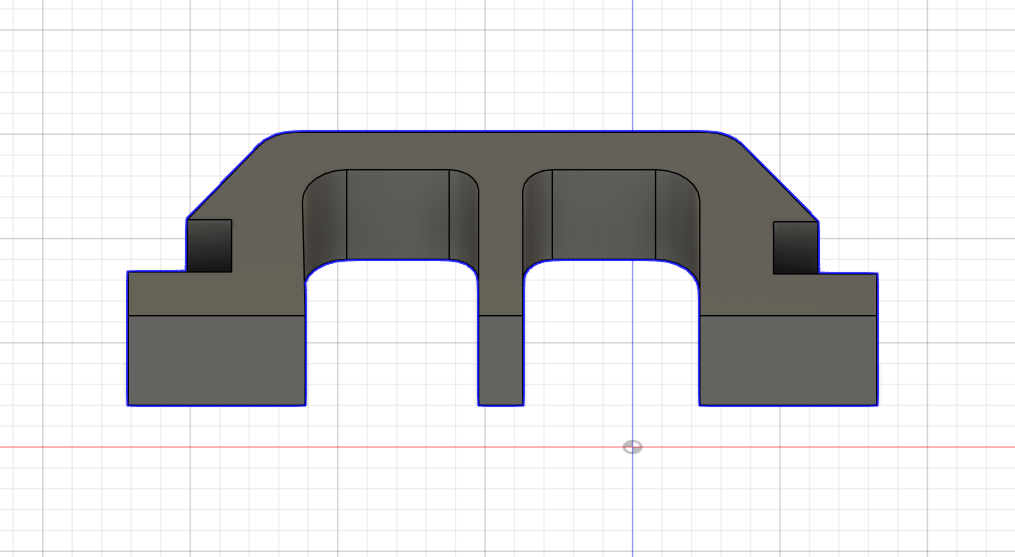Select the left arch inner flat face
Viewport: 1015px width, 557px height.
coord(398,214)
